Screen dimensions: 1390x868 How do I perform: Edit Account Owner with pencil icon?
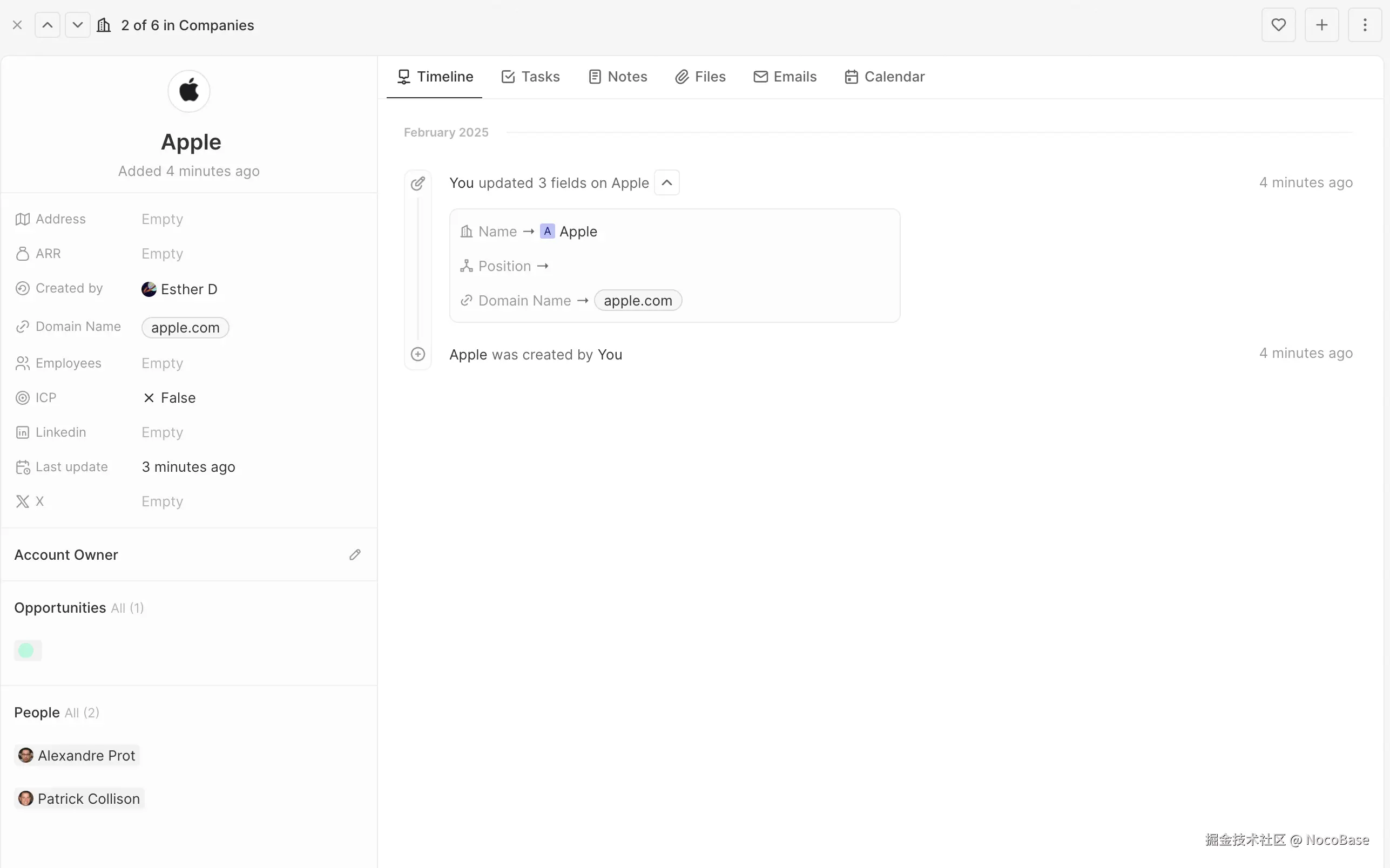tap(355, 554)
